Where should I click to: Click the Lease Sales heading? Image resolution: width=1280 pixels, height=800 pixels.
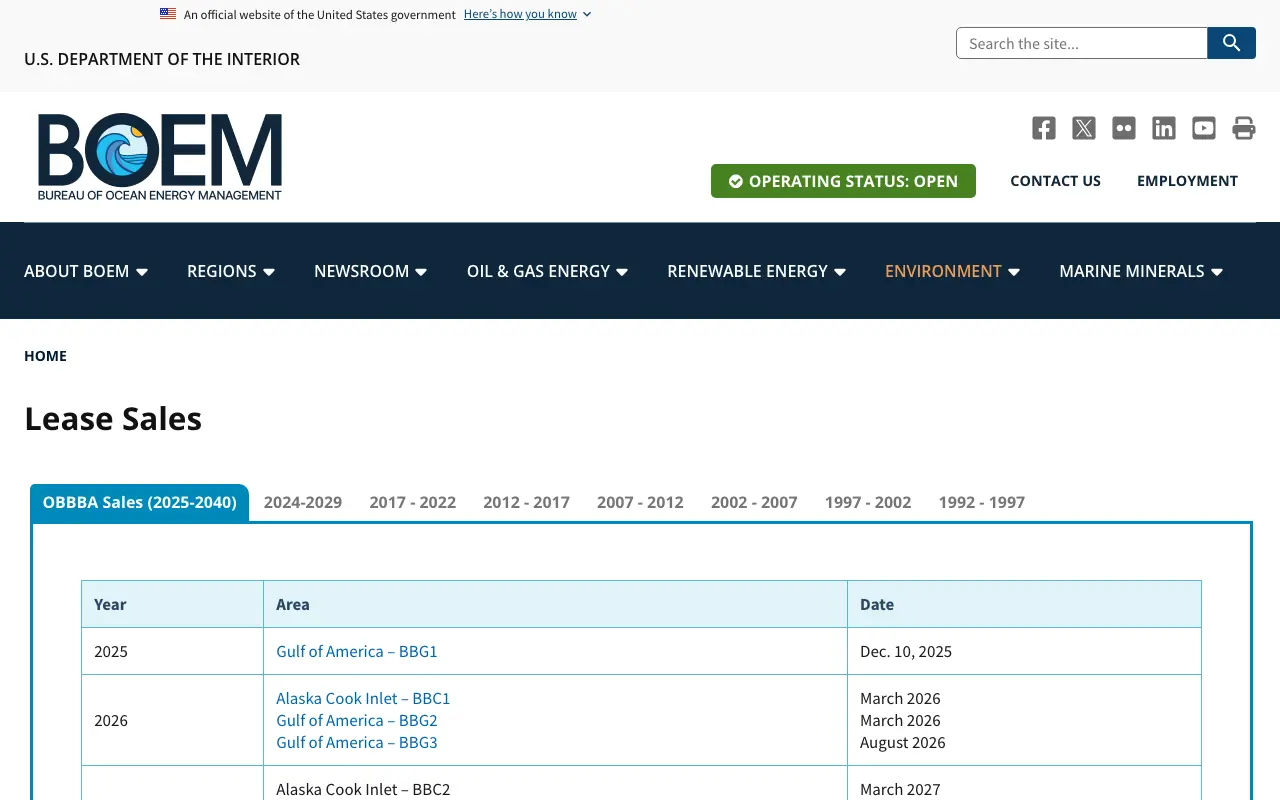(x=113, y=418)
